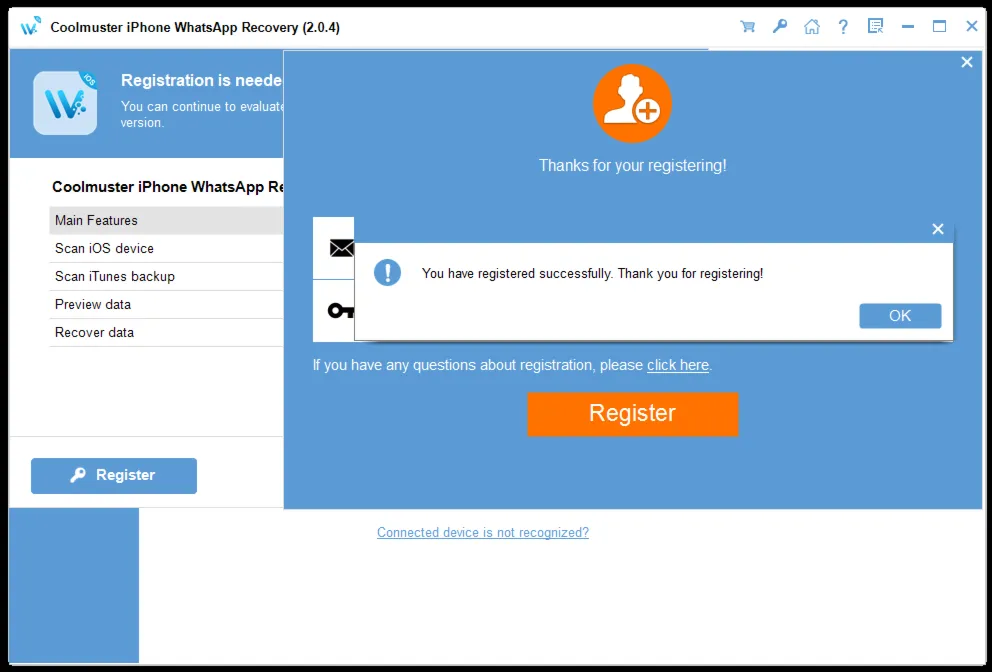The image size is (992, 672).
Task: Maximize the Coolmuster window
Action: click(939, 27)
